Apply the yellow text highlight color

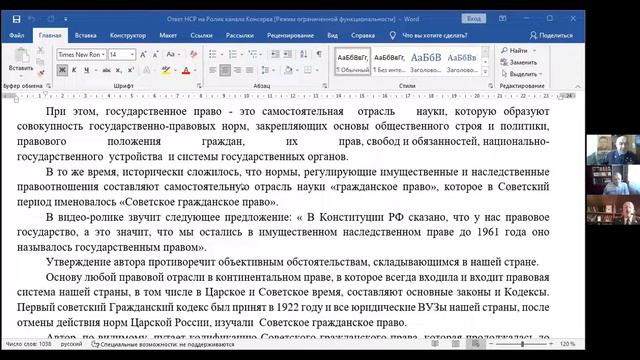click(x=166, y=70)
